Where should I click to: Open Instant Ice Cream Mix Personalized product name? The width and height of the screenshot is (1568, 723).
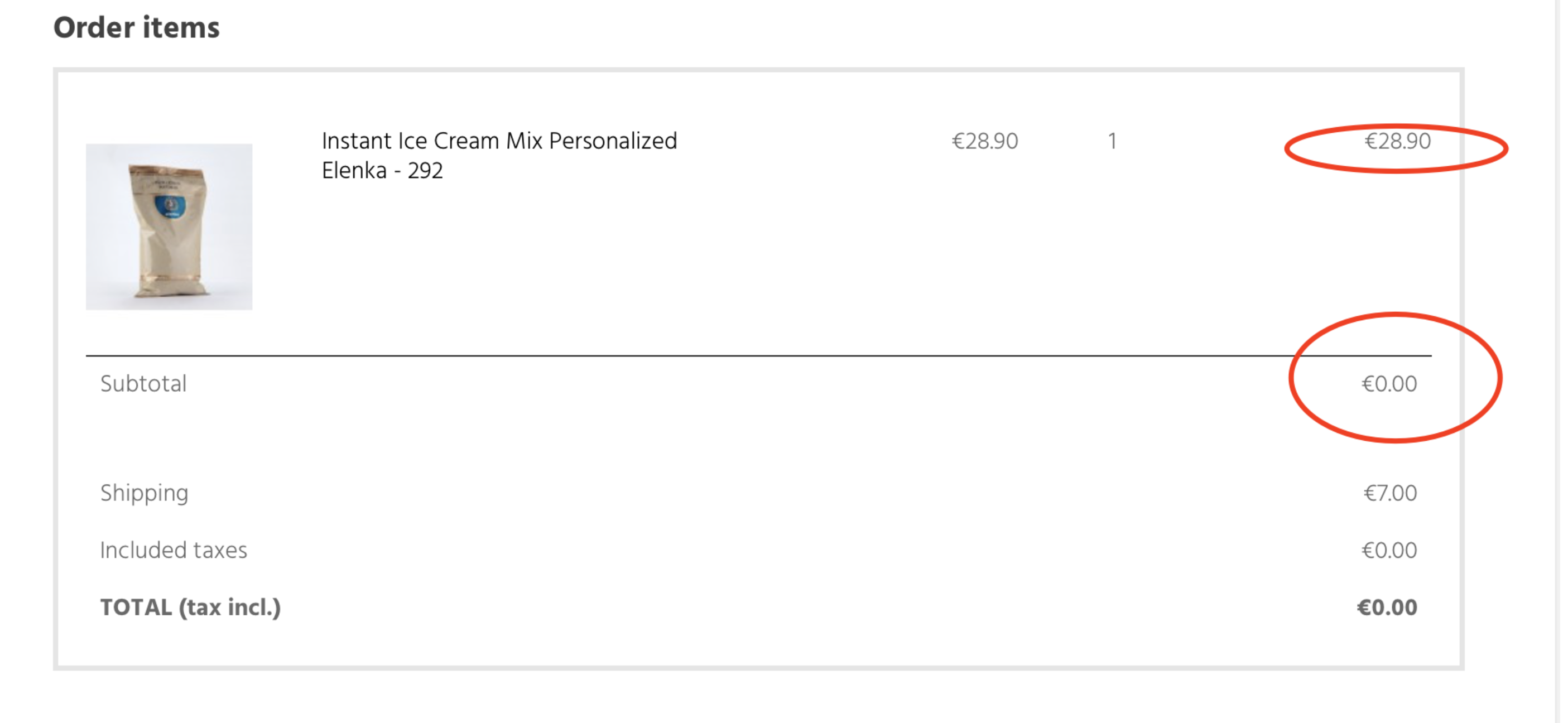[x=499, y=141]
